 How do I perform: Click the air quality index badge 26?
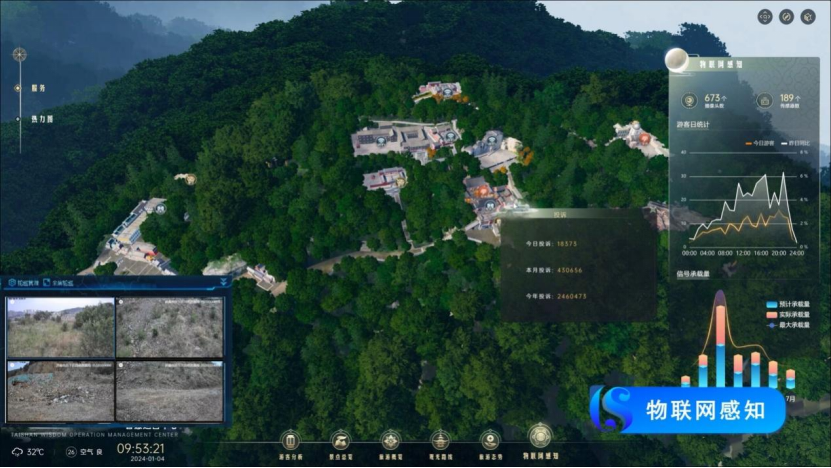pyautogui.click(x=71, y=452)
